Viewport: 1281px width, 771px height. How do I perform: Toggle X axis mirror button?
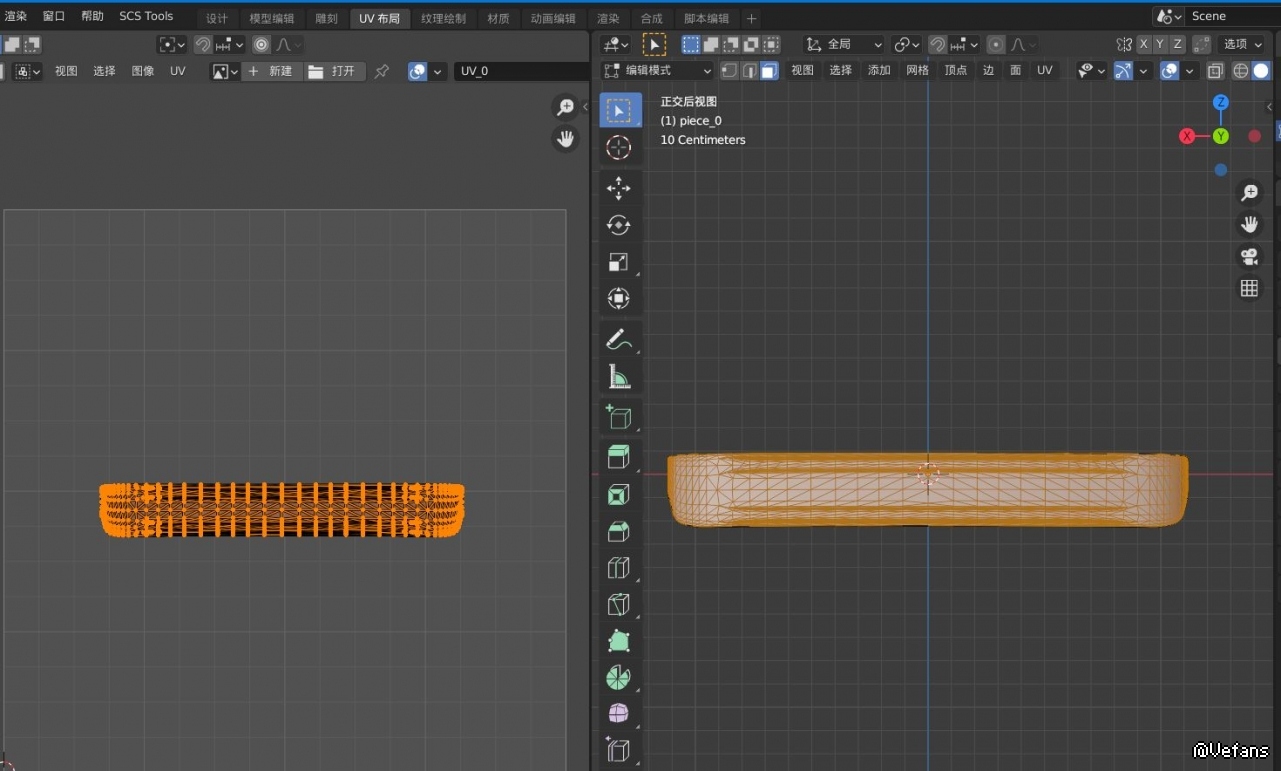(x=1143, y=44)
